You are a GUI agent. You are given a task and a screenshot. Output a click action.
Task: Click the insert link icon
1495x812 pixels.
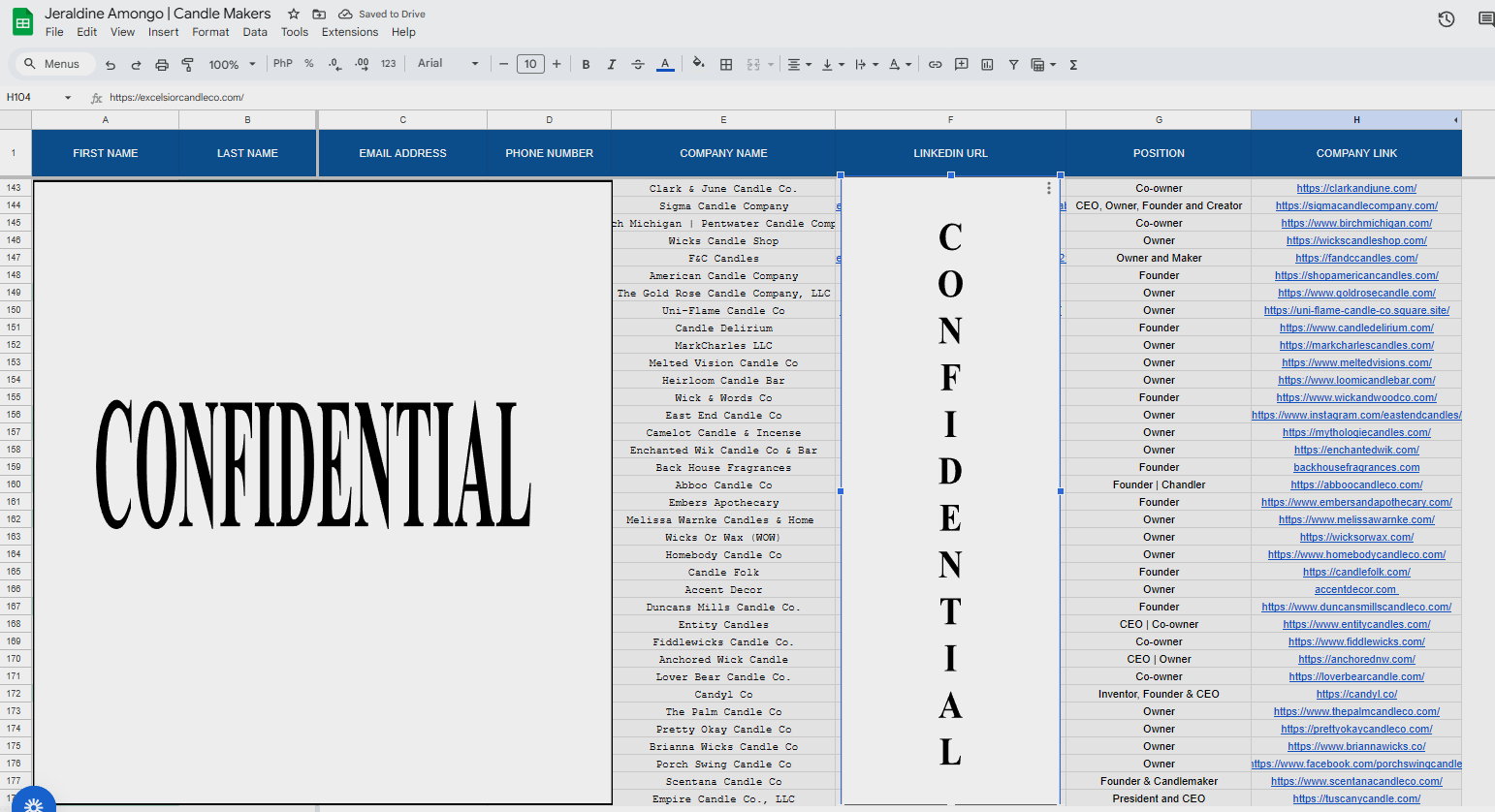point(935,65)
